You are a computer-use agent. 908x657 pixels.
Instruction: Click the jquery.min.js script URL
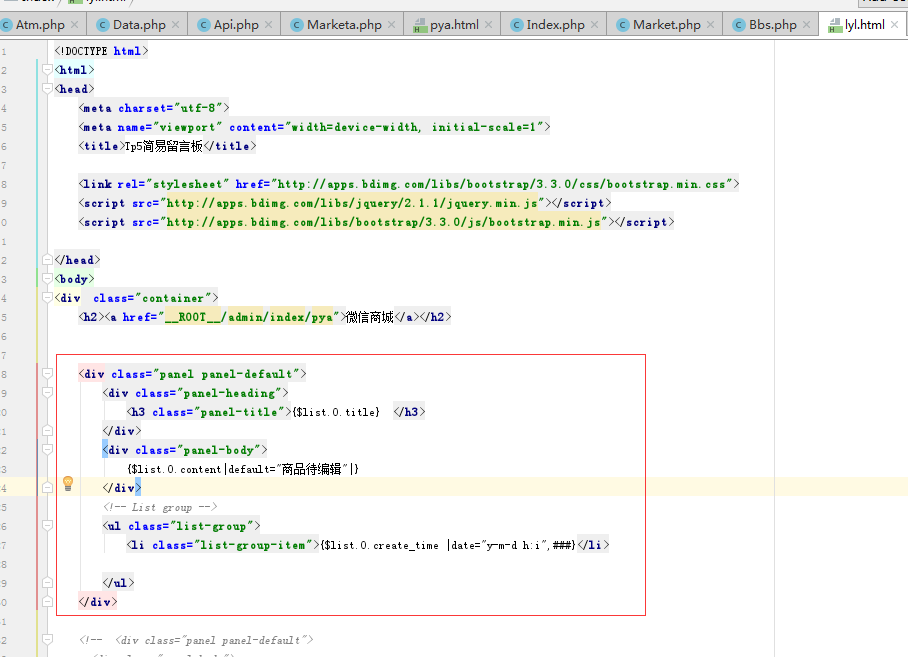[x=353, y=203]
